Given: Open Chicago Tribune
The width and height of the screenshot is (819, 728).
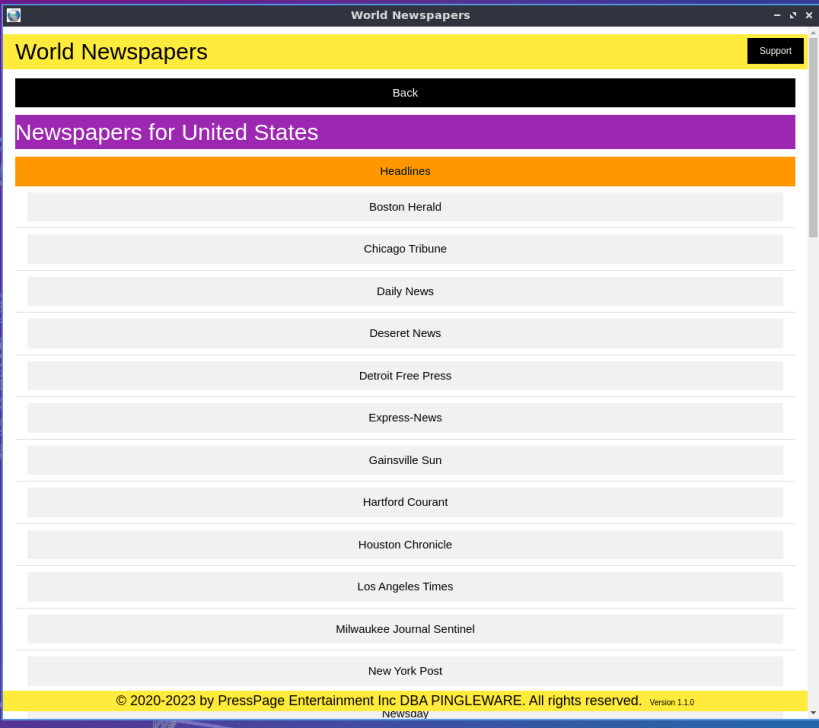Looking at the screenshot, I should pyautogui.click(x=405, y=249).
